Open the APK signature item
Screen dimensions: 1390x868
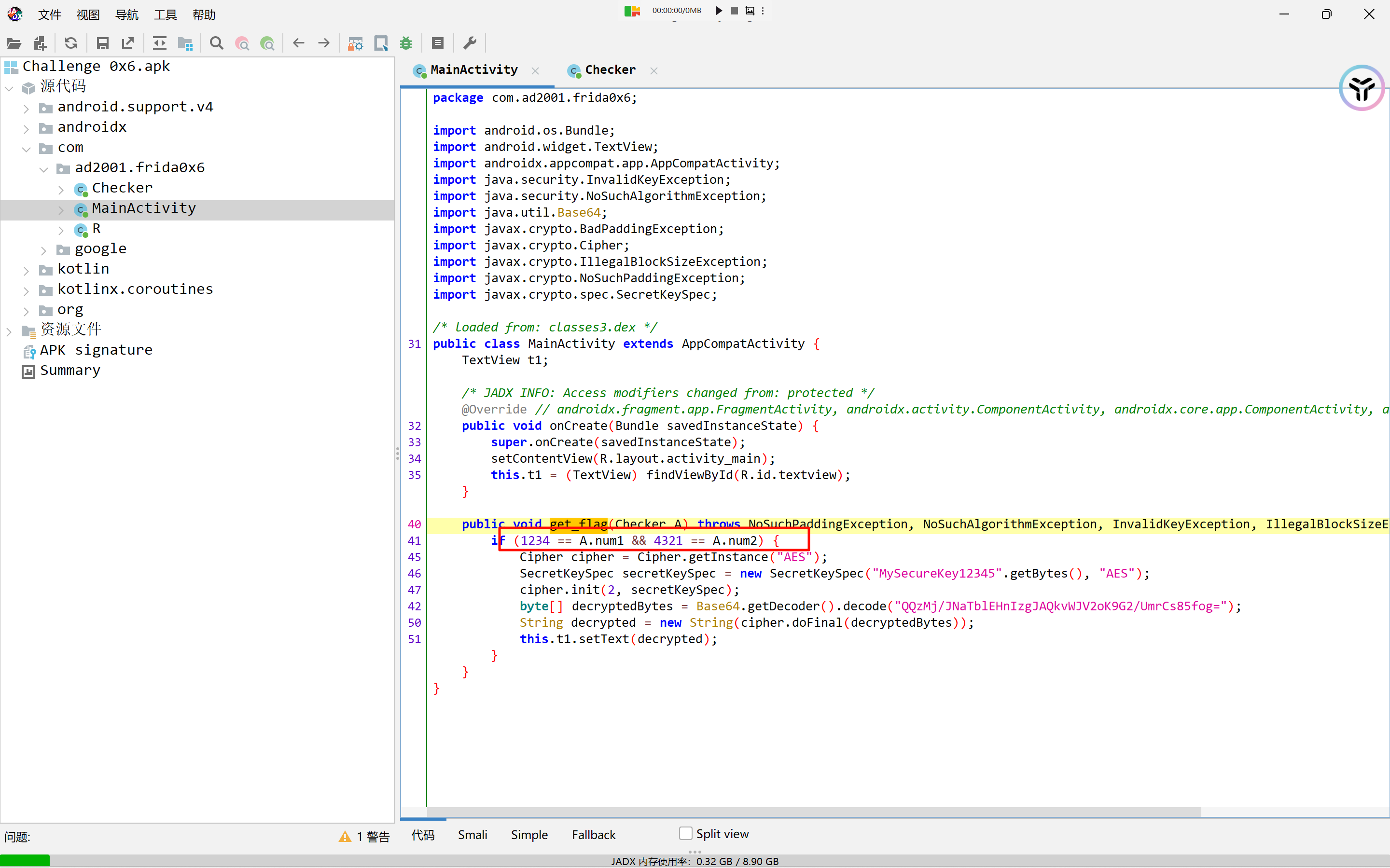click(96, 350)
